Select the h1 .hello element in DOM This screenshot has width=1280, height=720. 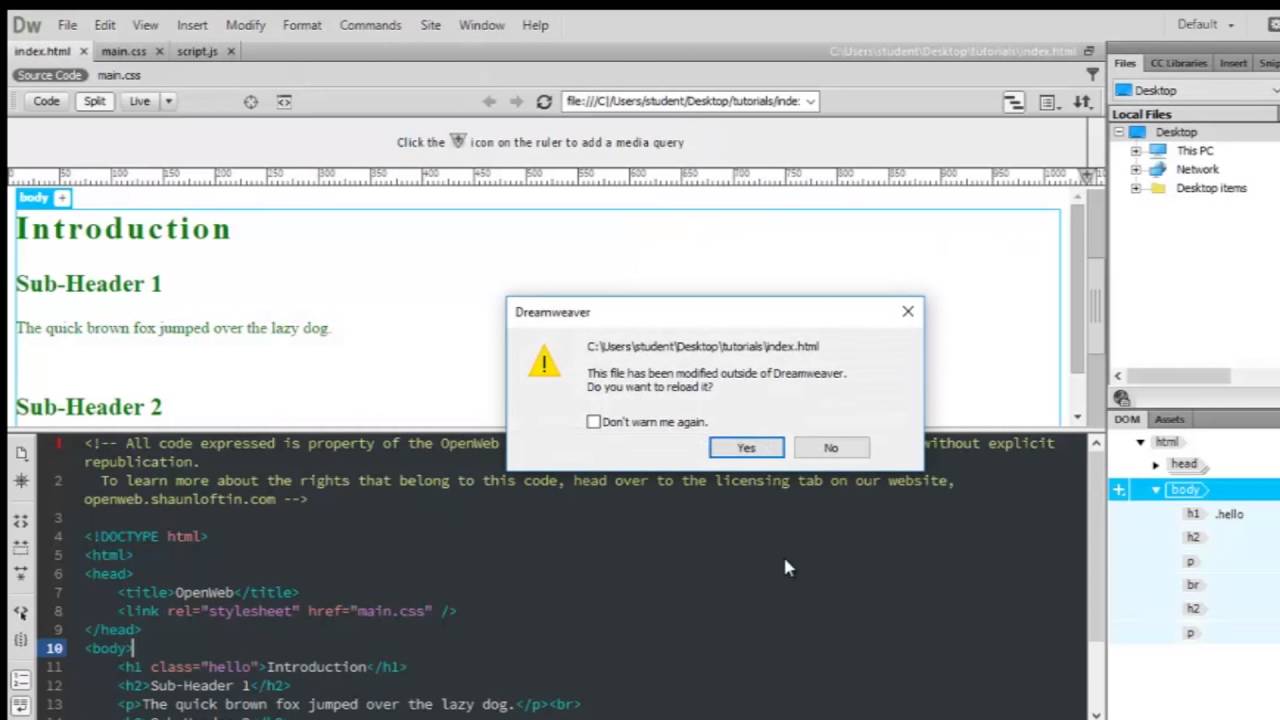point(1215,514)
